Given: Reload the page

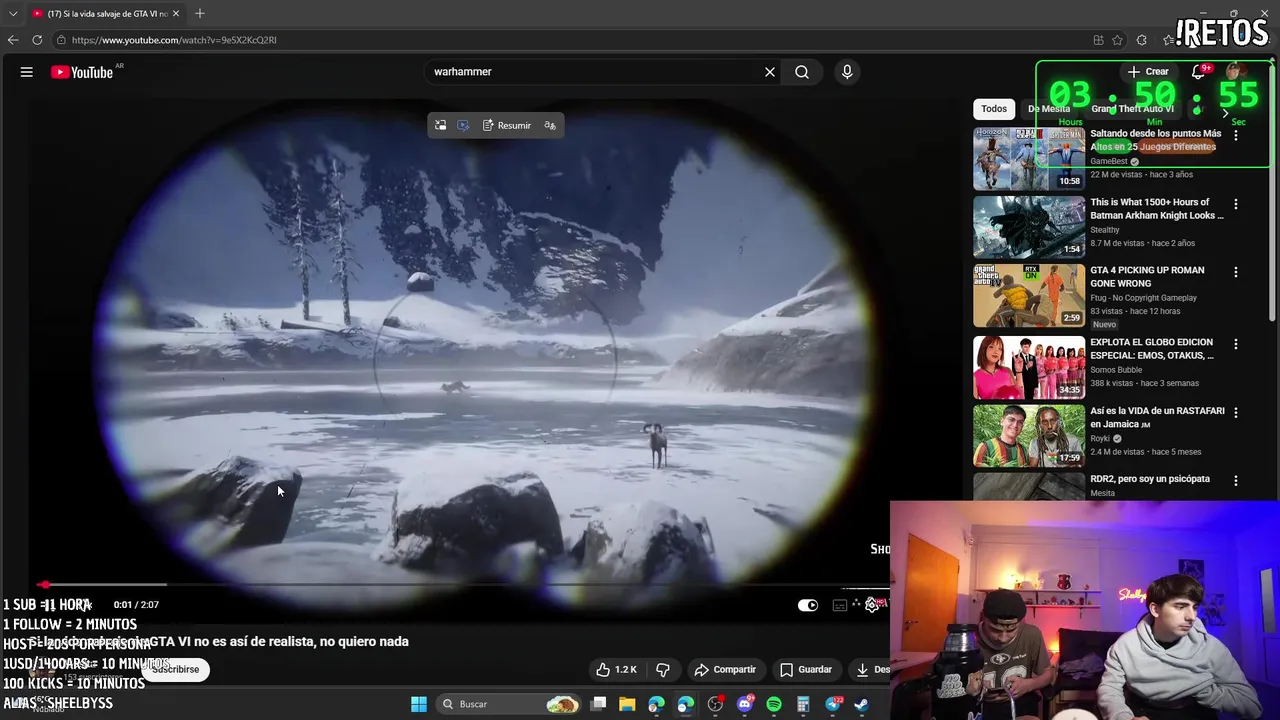Looking at the screenshot, I should coord(37,40).
